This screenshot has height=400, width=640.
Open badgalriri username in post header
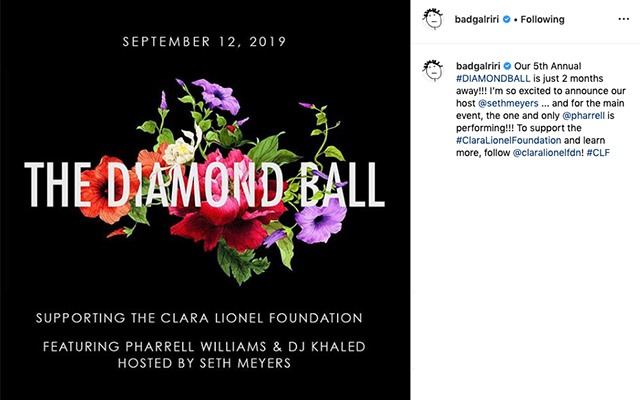tap(477, 19)
